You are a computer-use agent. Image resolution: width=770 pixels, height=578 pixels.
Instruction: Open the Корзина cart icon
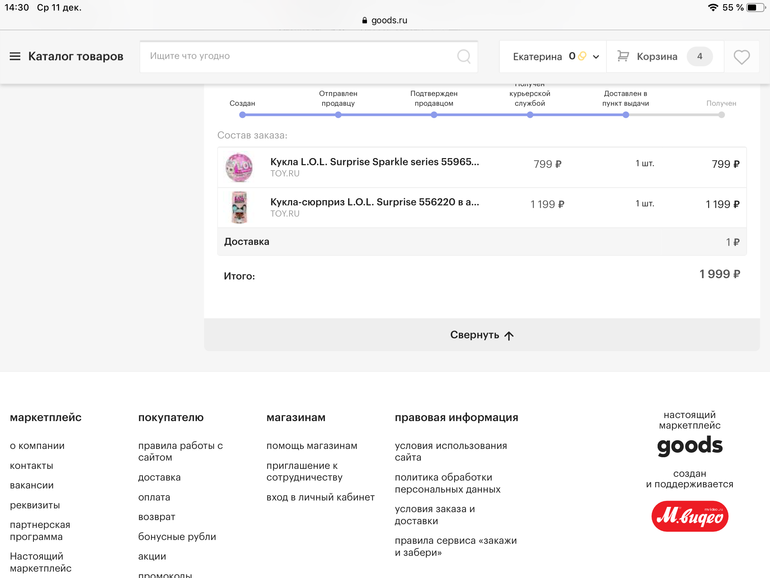coord(623,56)
